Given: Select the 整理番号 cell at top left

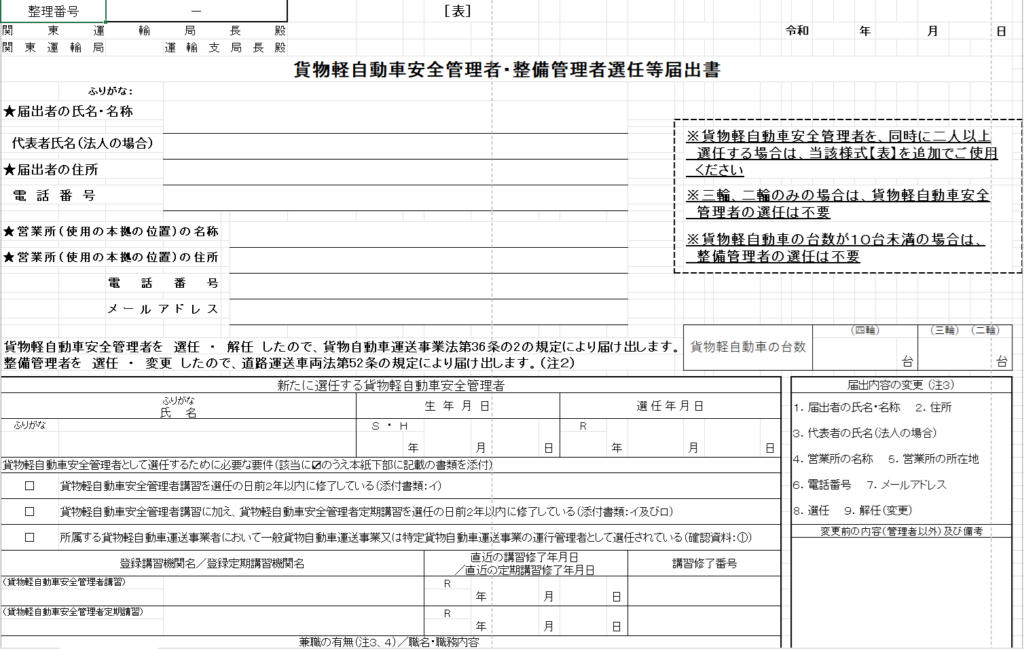Looking at the screenshot, I should 53,10.
